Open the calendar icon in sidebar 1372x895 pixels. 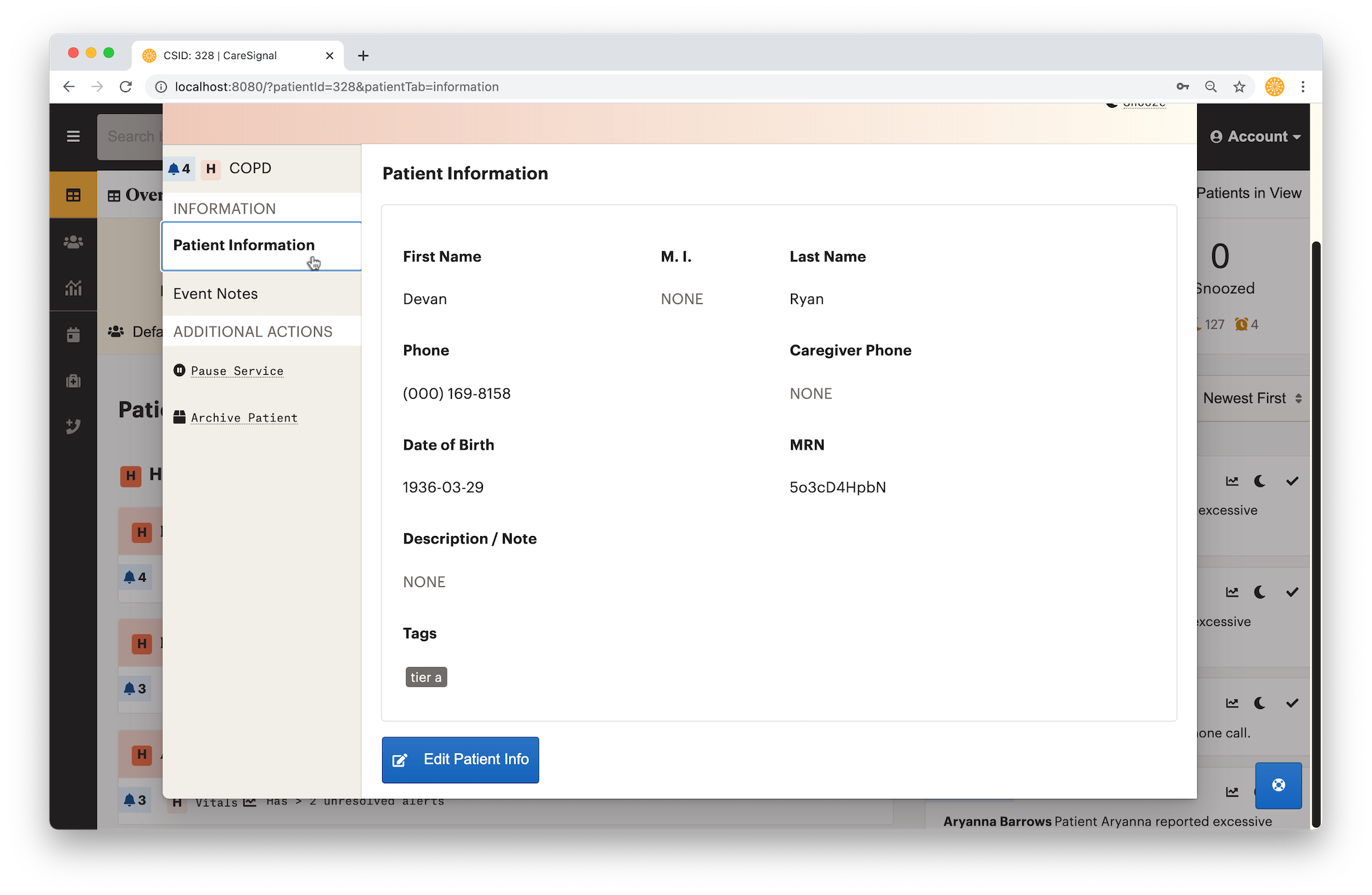click(x=73, y=335)
